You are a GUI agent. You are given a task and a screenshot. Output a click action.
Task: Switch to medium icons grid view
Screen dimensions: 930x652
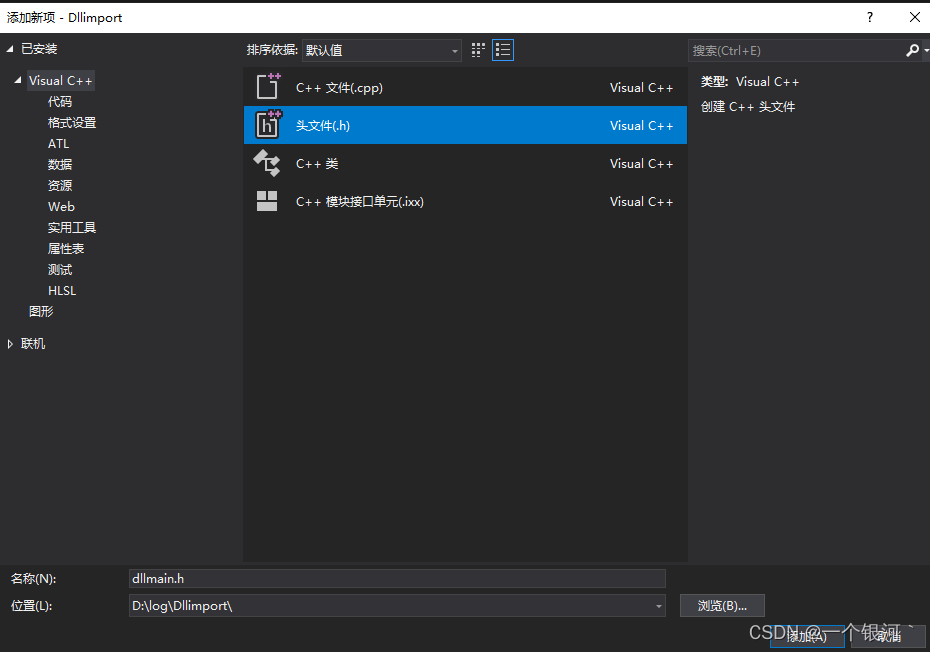click(478, 50)
